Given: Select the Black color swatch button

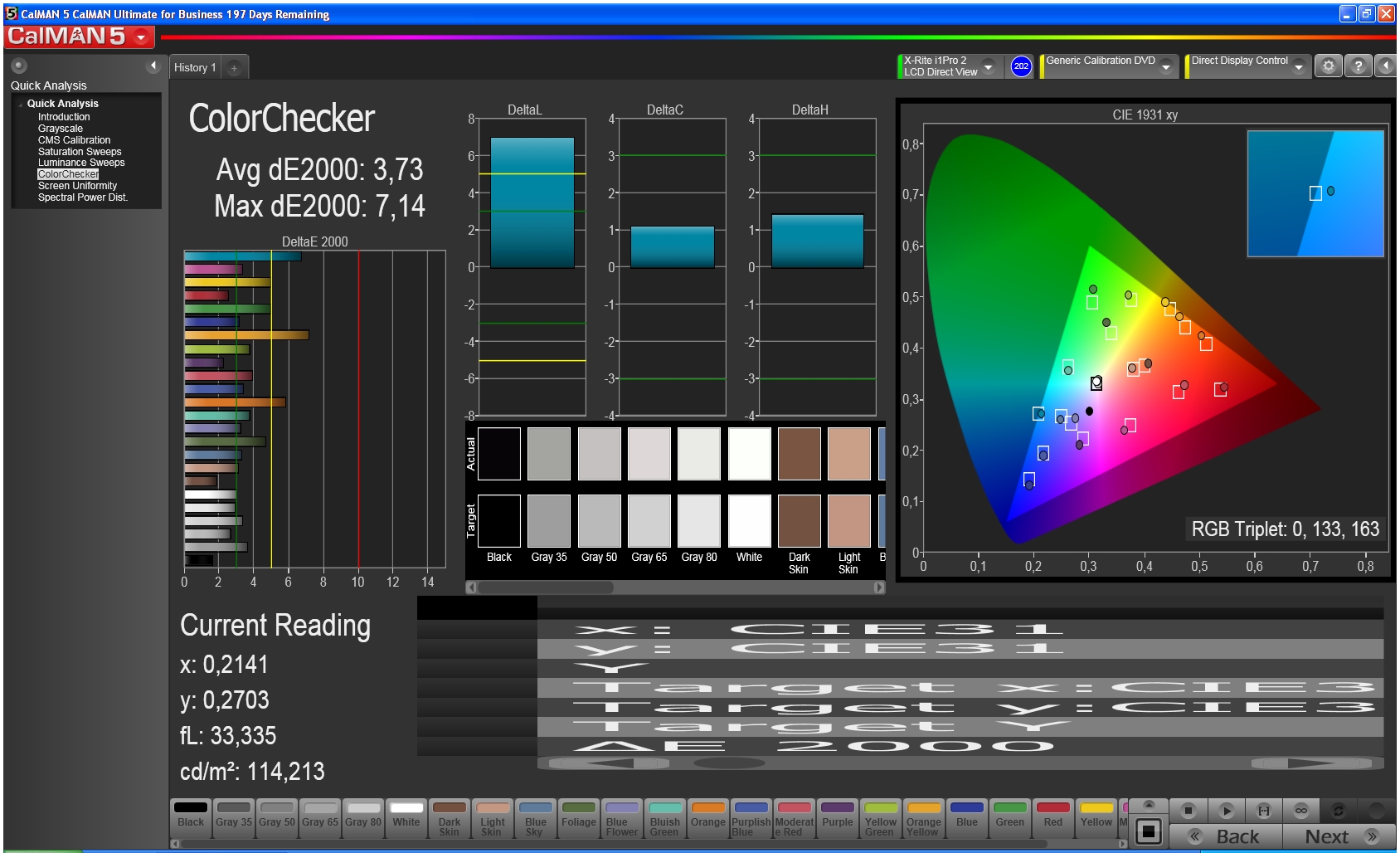Looking at the screenshot, I should [x=191, y=819].
